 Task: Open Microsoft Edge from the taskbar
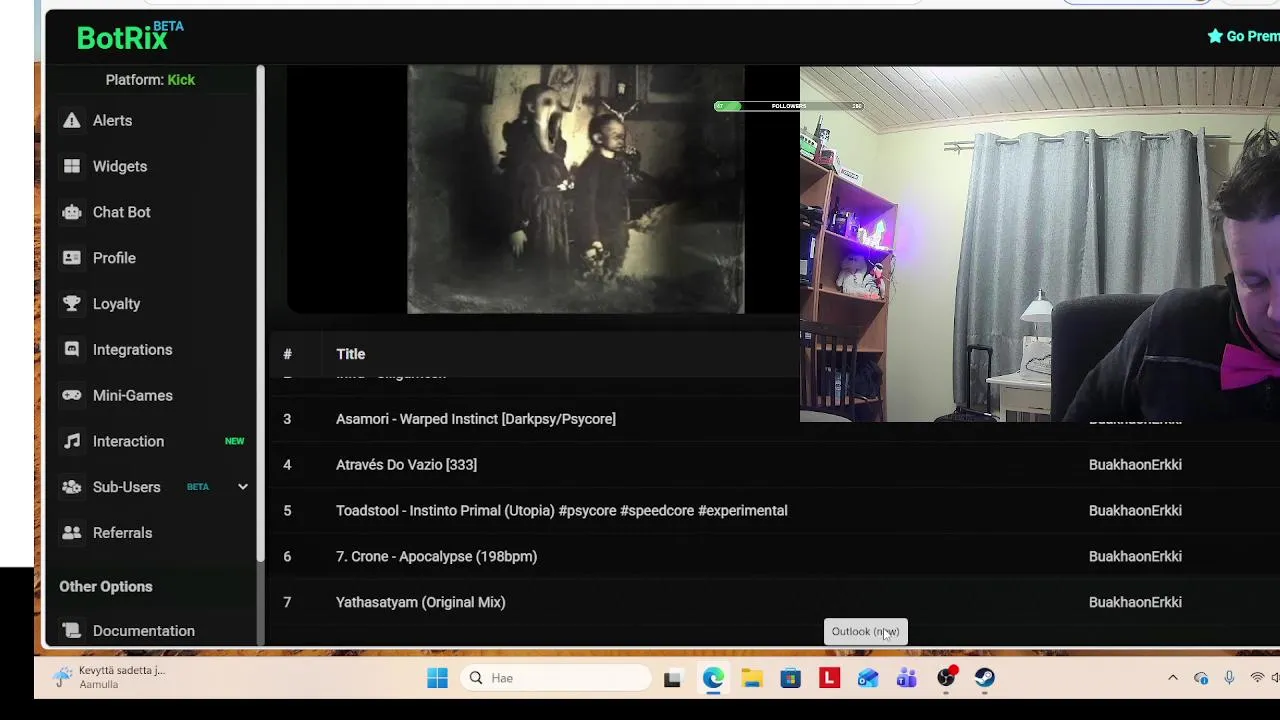(713, 678)
